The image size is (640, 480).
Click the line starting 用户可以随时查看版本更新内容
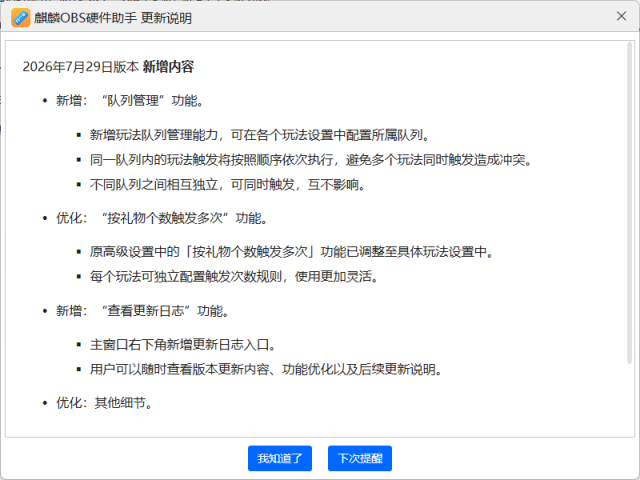point(266,369)
